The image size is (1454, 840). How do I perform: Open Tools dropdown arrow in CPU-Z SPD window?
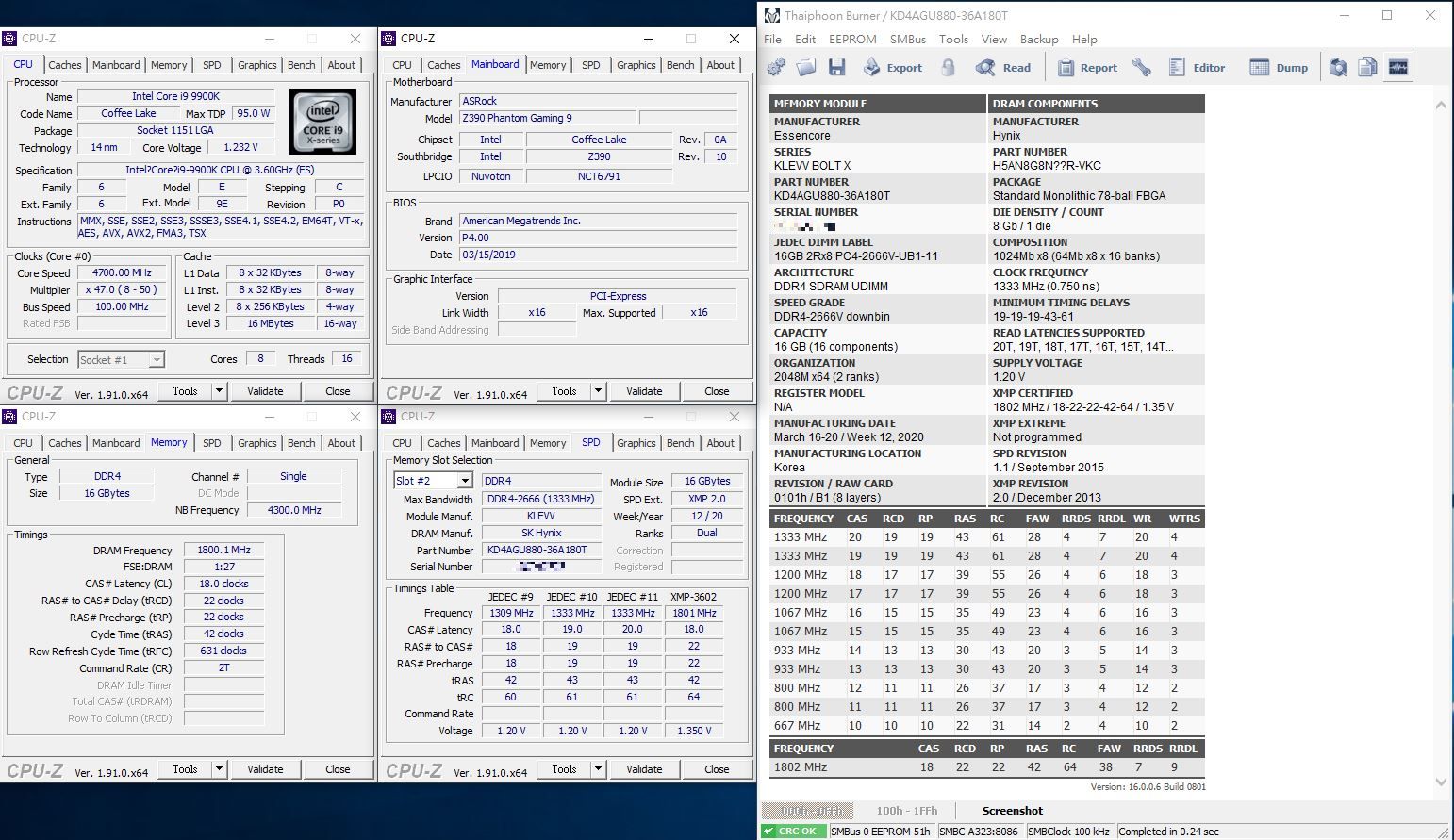pos(598,769)
